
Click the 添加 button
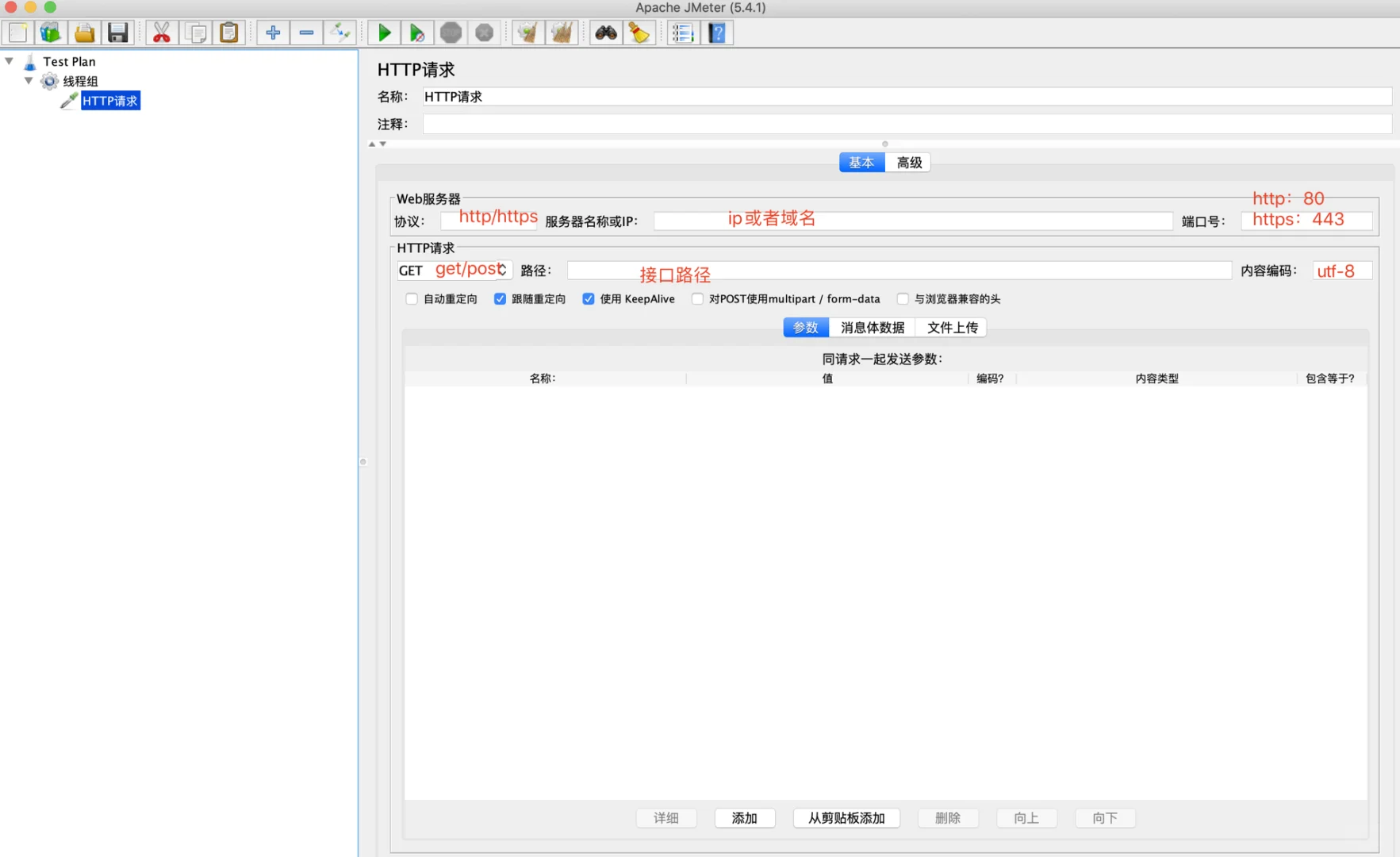click(745, 818)
